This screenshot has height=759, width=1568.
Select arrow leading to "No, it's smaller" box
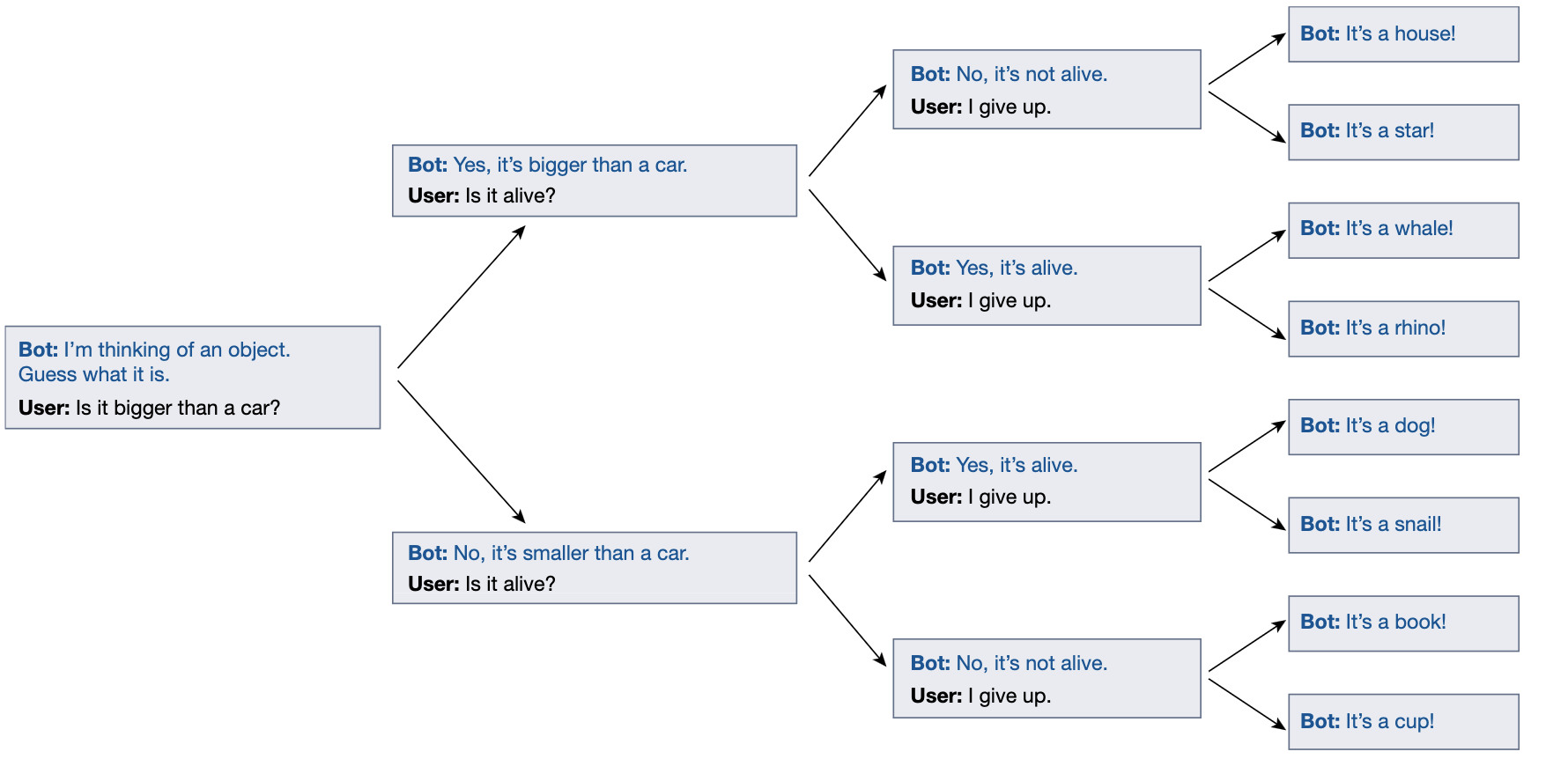point(461,452)
